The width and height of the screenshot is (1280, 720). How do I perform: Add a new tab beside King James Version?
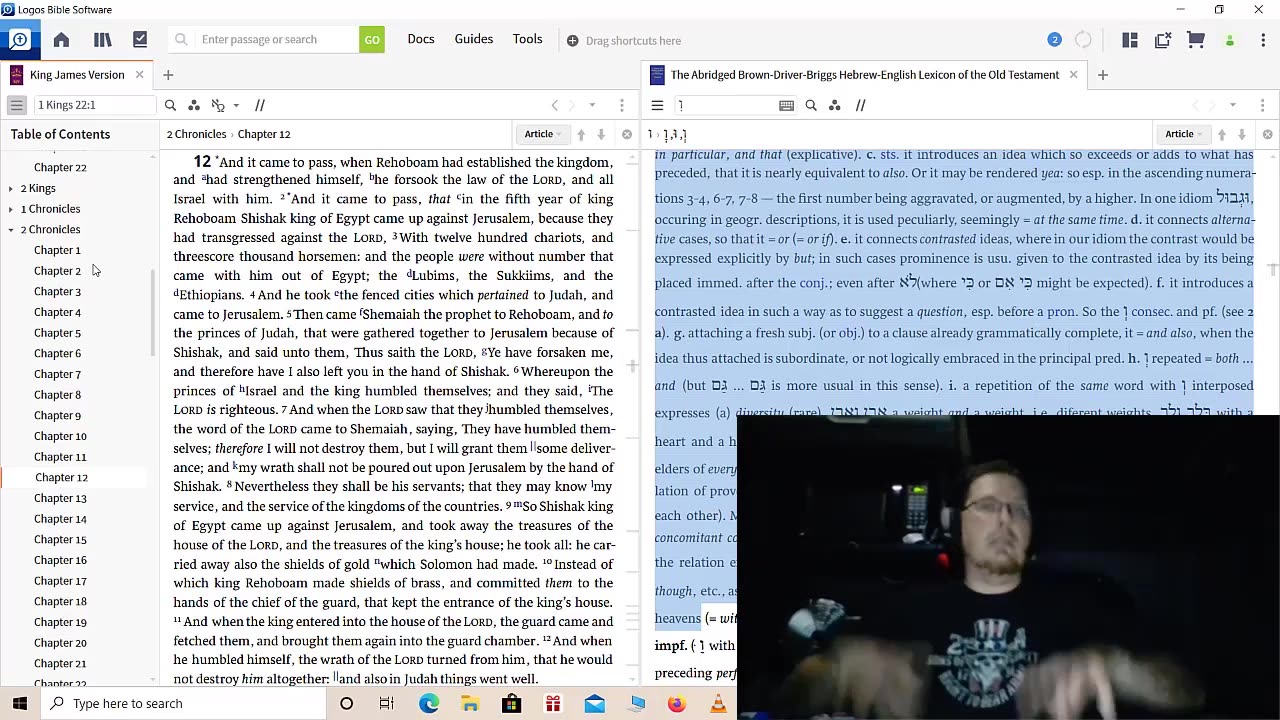coord(168,75)
